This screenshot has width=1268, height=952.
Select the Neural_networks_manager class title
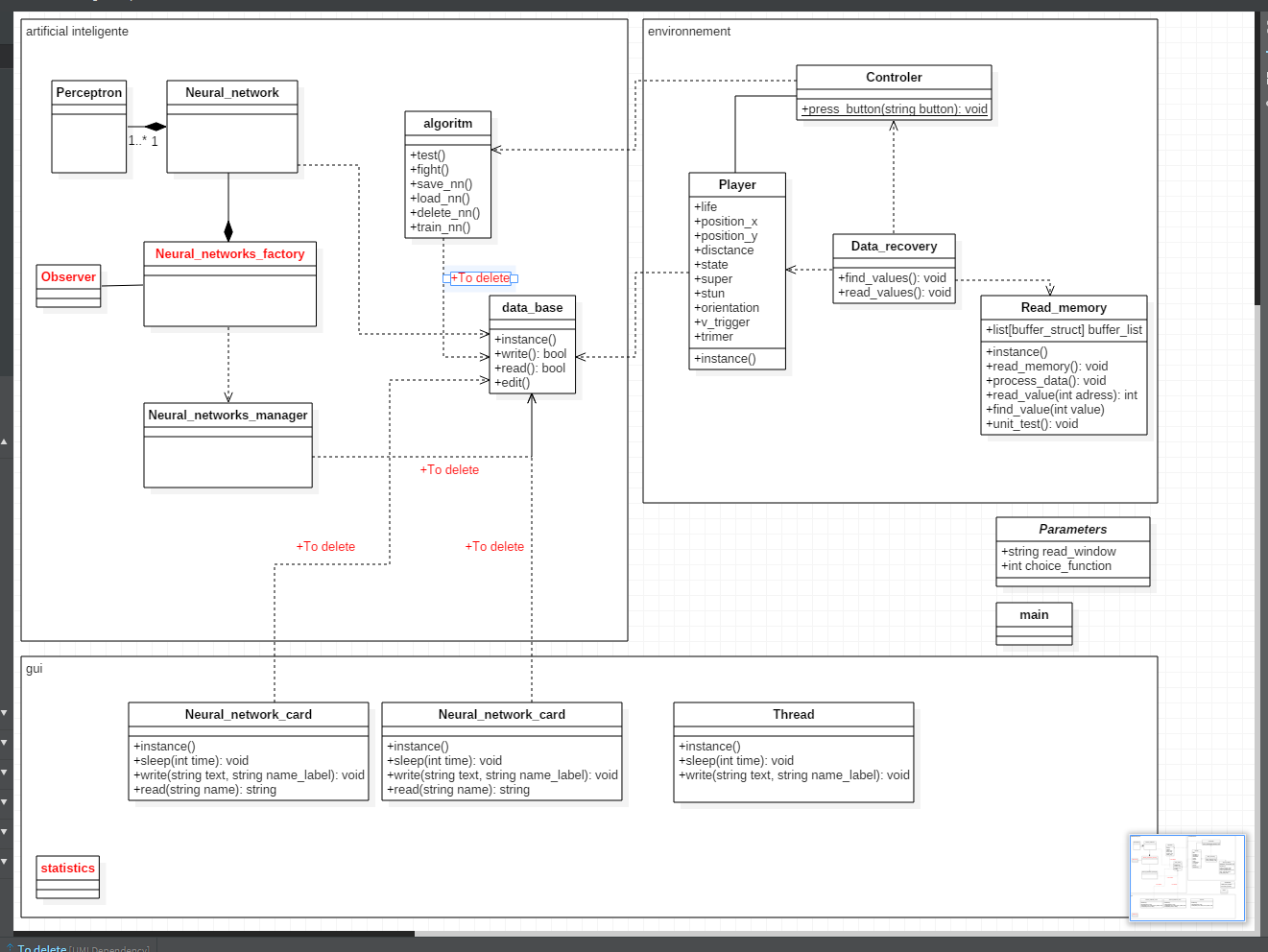tap(228, 416)
